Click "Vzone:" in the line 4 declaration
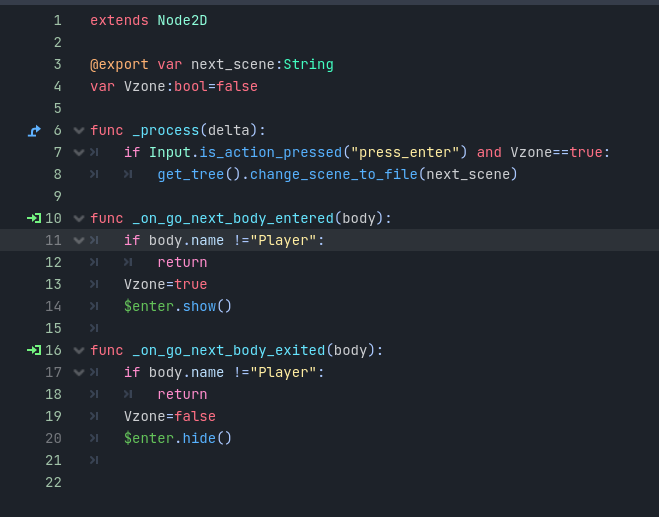Image resolution: width=659 pixels, height=517 pixels. (x=149, y=87)
